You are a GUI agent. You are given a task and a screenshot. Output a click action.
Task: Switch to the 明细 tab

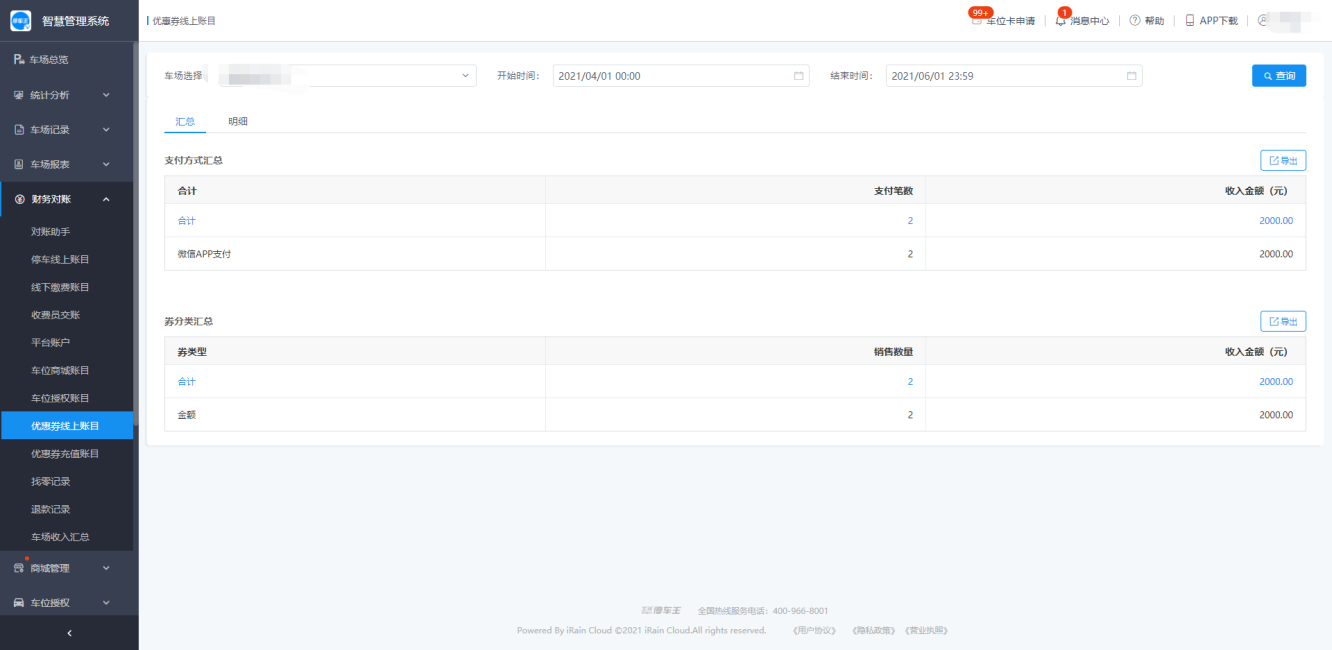238,121
